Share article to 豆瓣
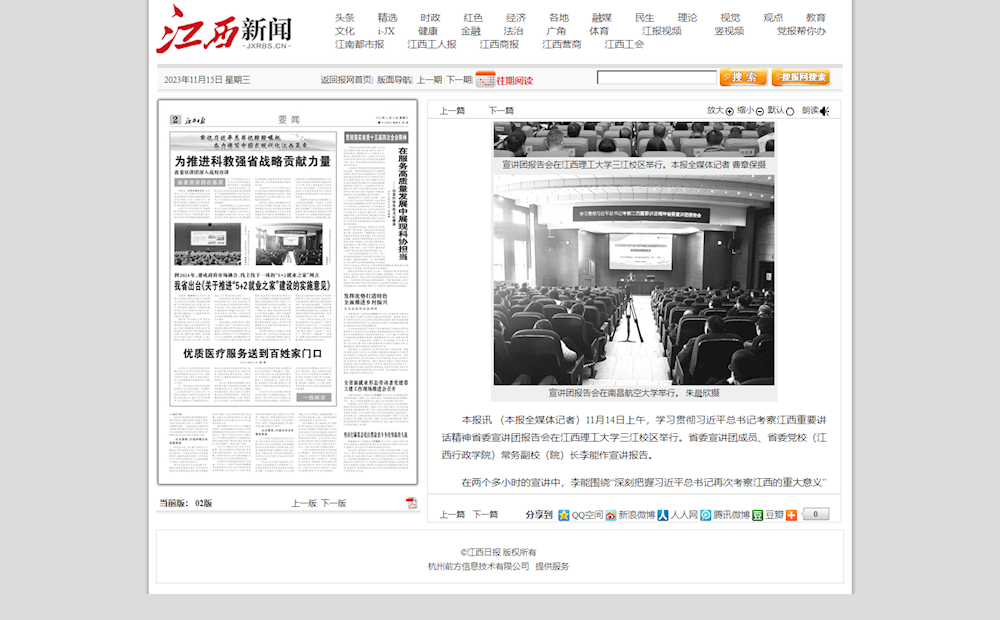Viewport: 1000px width, 620px height. click(758, 515)
